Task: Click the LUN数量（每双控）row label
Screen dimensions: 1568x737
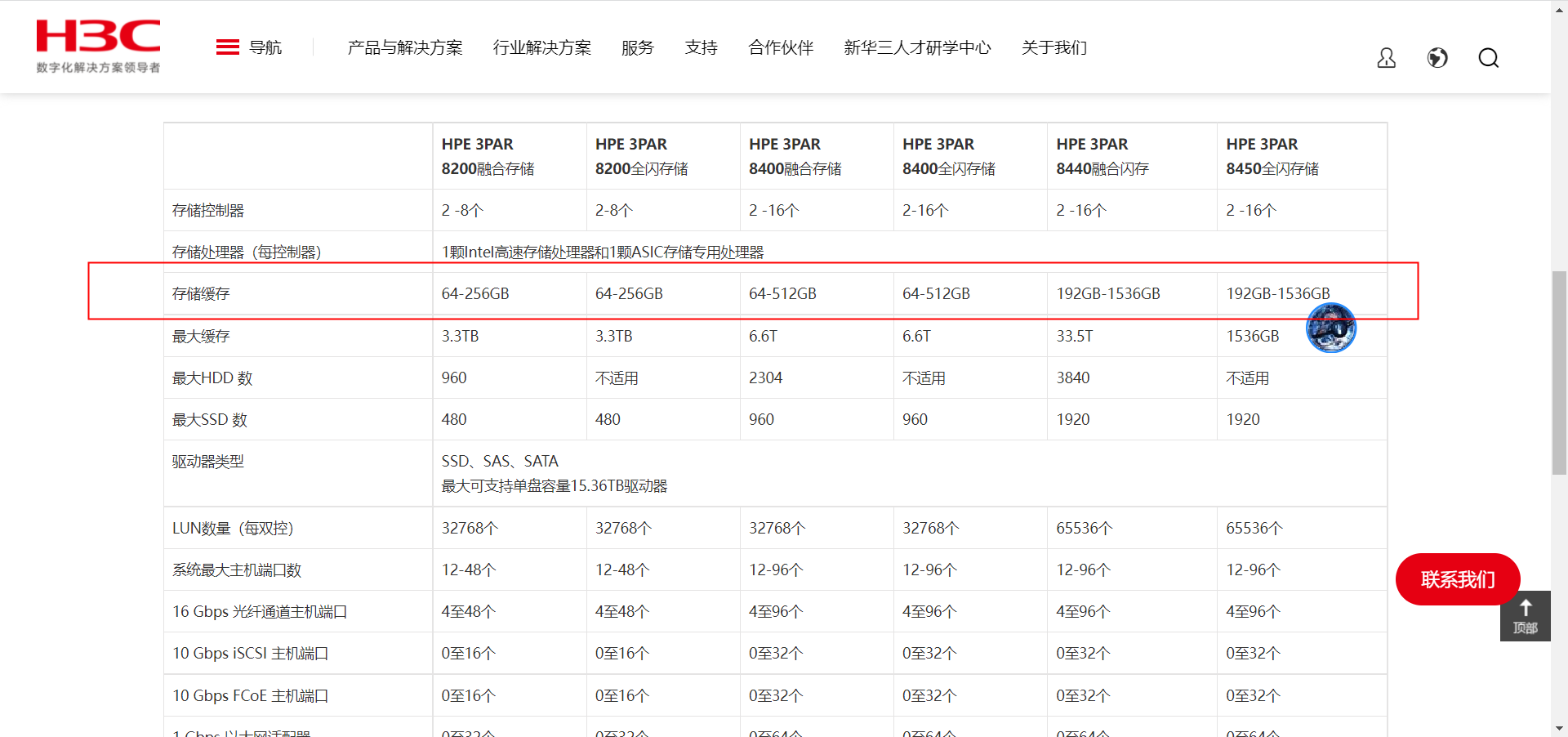Action: pyautogui.click(x=232, y=528)
